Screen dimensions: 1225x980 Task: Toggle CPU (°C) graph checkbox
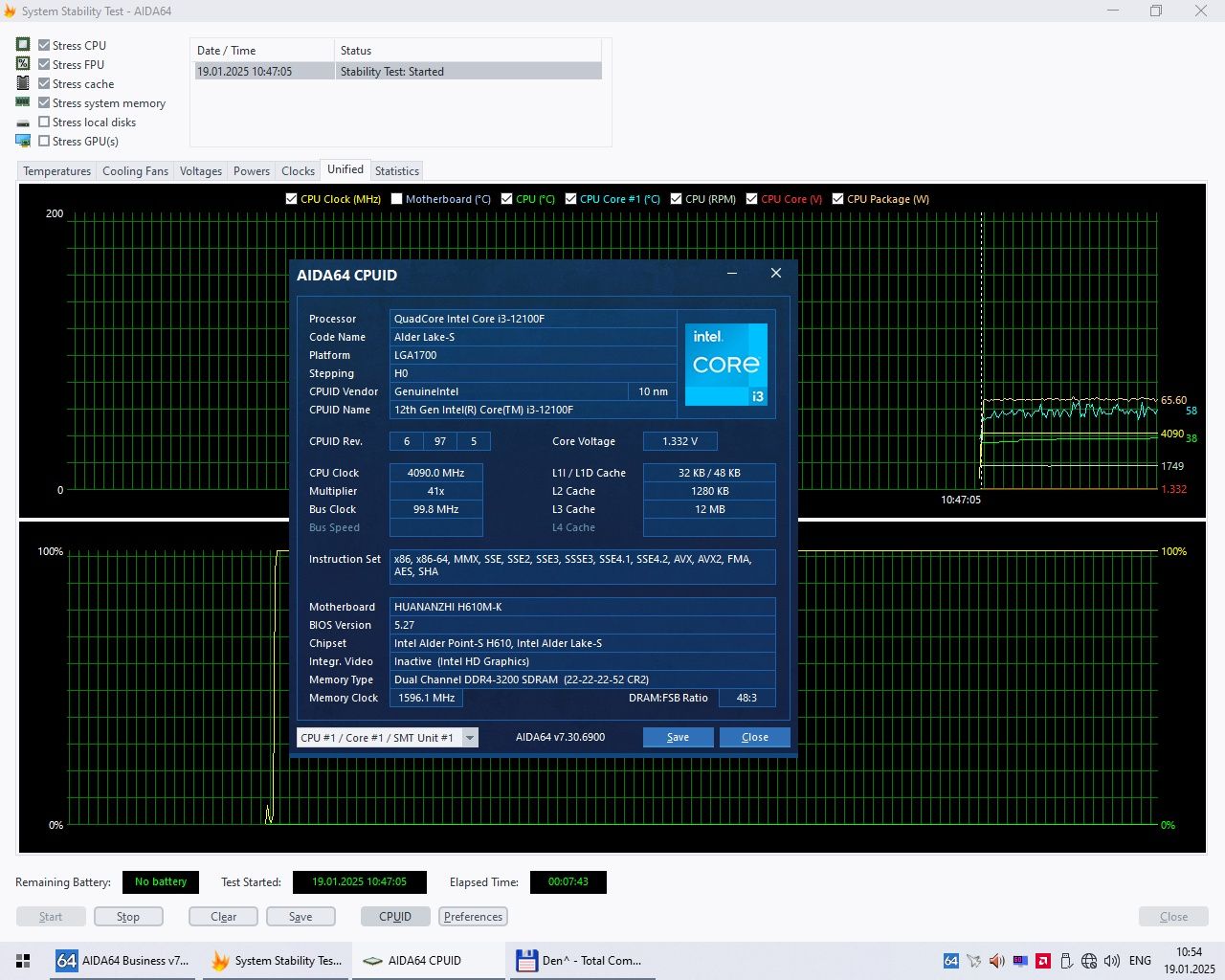[507, 199]
